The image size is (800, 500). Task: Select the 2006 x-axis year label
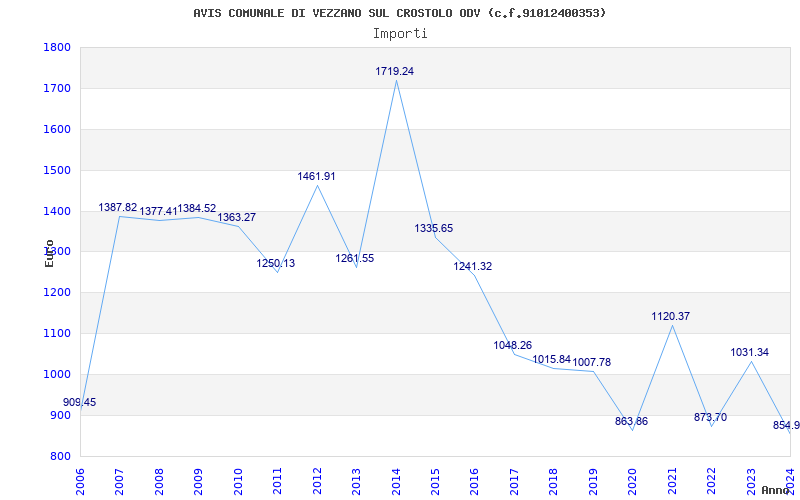(x=80, y=482)
